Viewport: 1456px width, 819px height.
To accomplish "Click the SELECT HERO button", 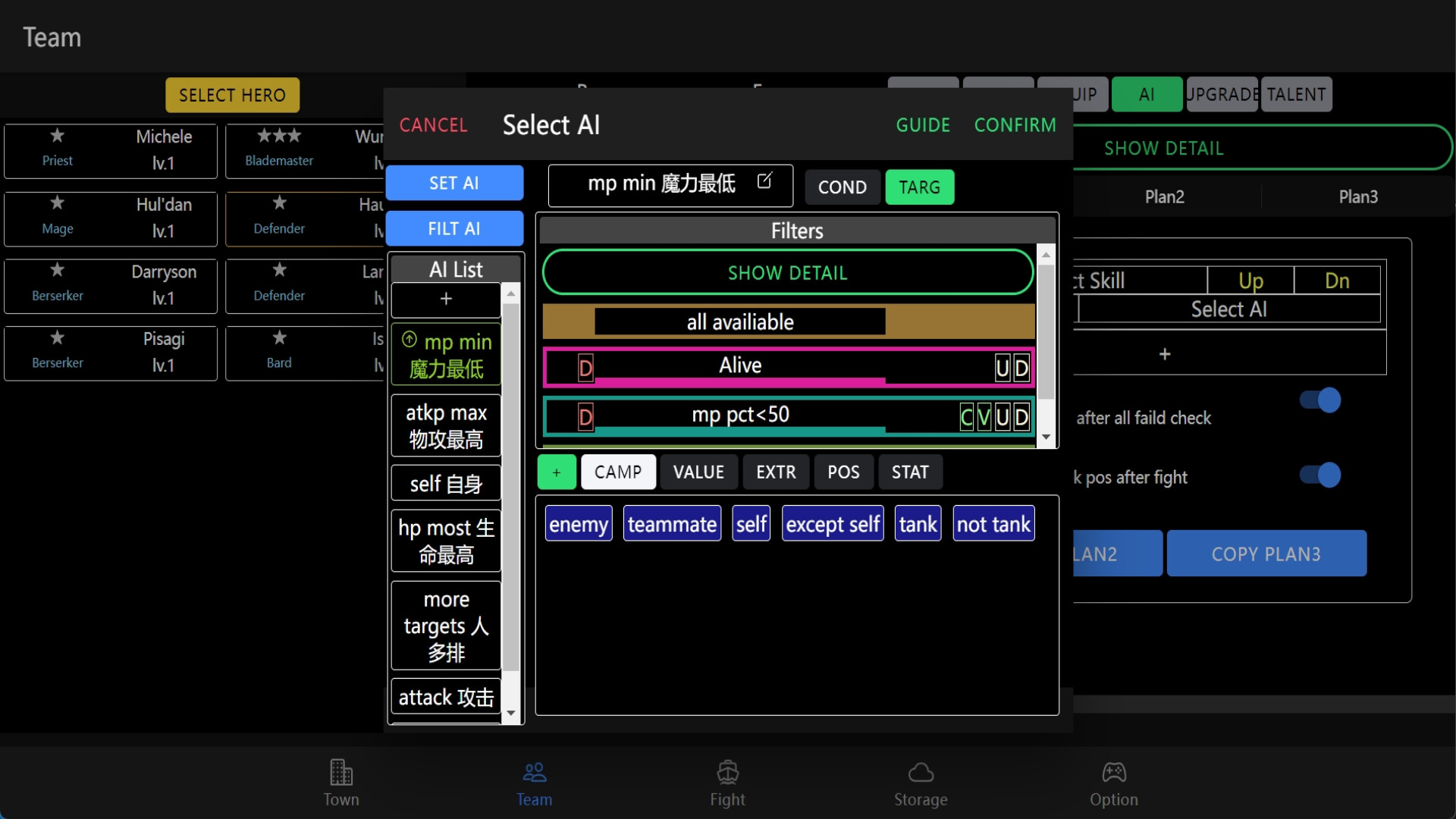I will pyautogui.click(x=232, y=95).
